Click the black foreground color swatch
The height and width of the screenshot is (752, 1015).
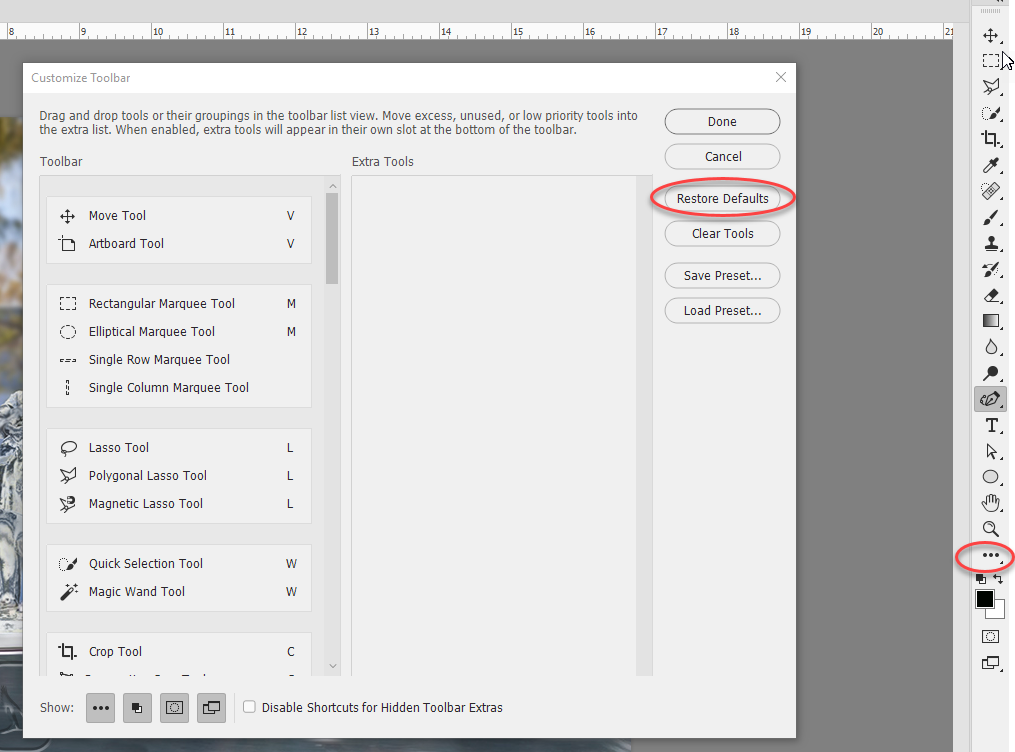click(985, 599)
